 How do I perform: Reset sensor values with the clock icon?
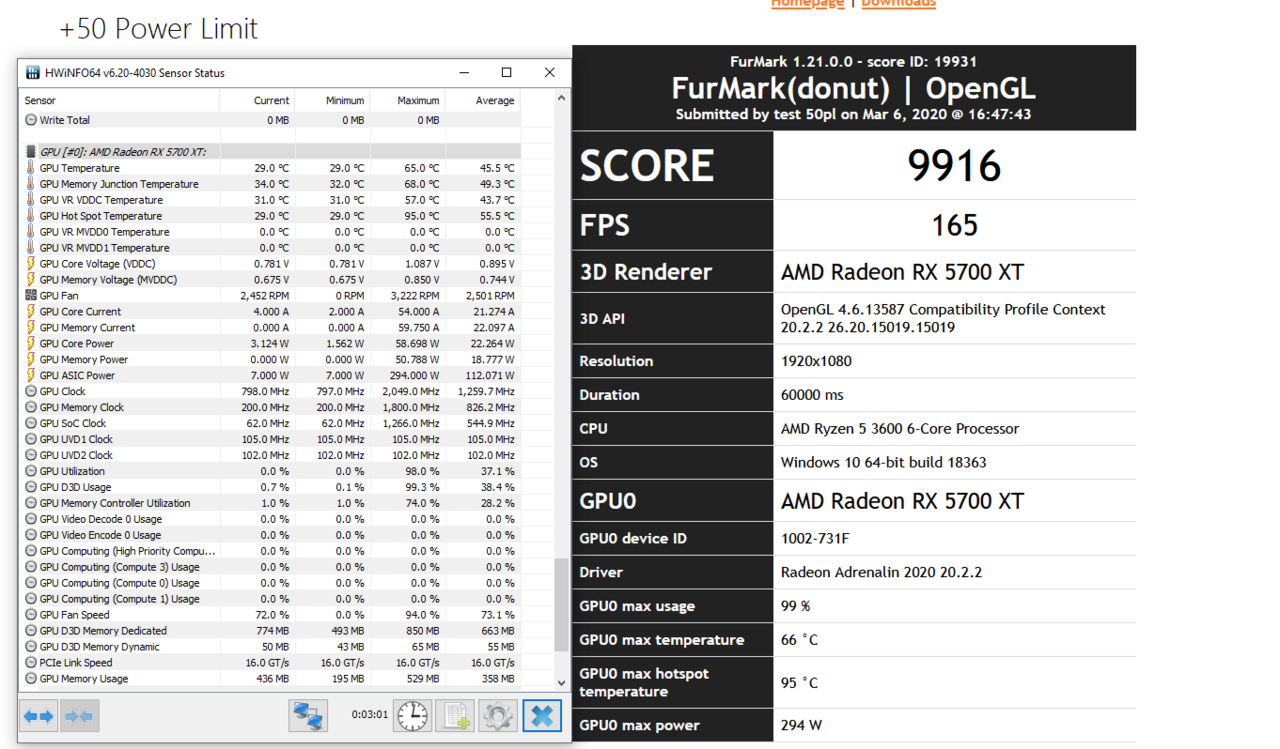point(412,716)
